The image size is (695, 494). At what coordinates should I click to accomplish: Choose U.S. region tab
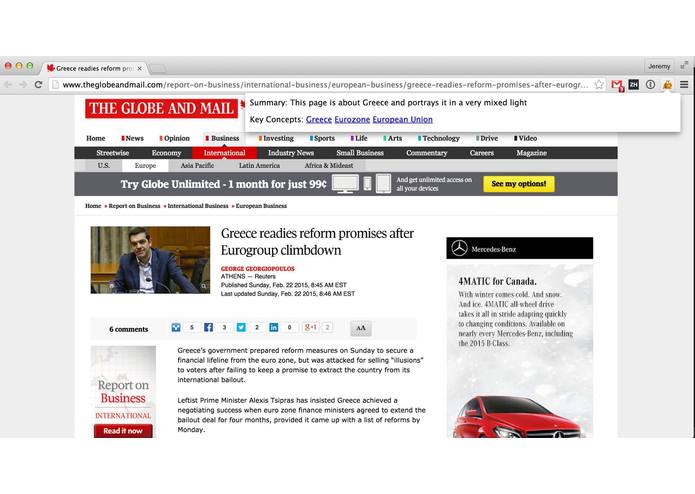pyautogui.click(x=104, y=165)
